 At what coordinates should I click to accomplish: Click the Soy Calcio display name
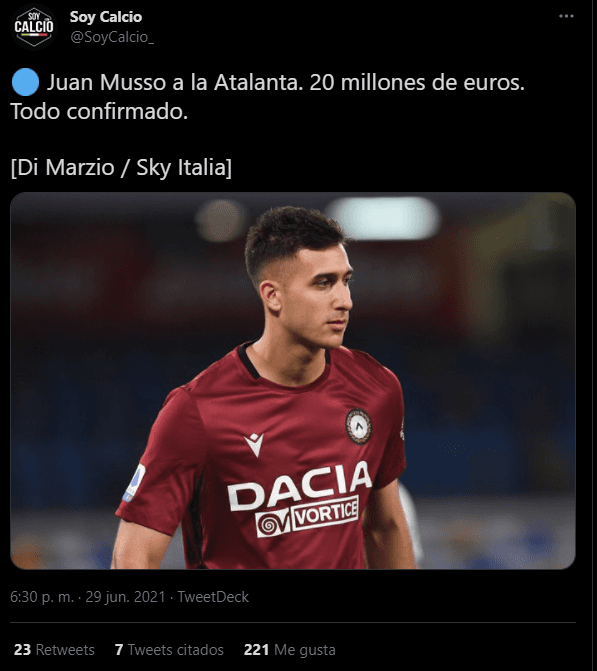click(x=106, y=17)
